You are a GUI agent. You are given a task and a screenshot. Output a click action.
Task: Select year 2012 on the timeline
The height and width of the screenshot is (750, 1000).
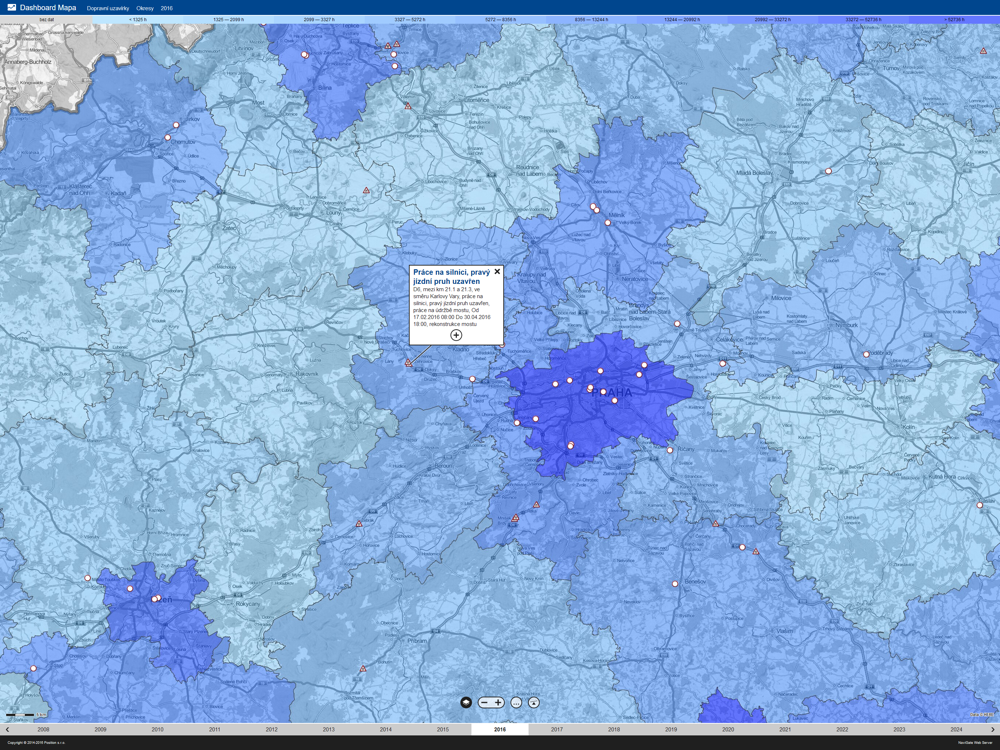point(272,729)
